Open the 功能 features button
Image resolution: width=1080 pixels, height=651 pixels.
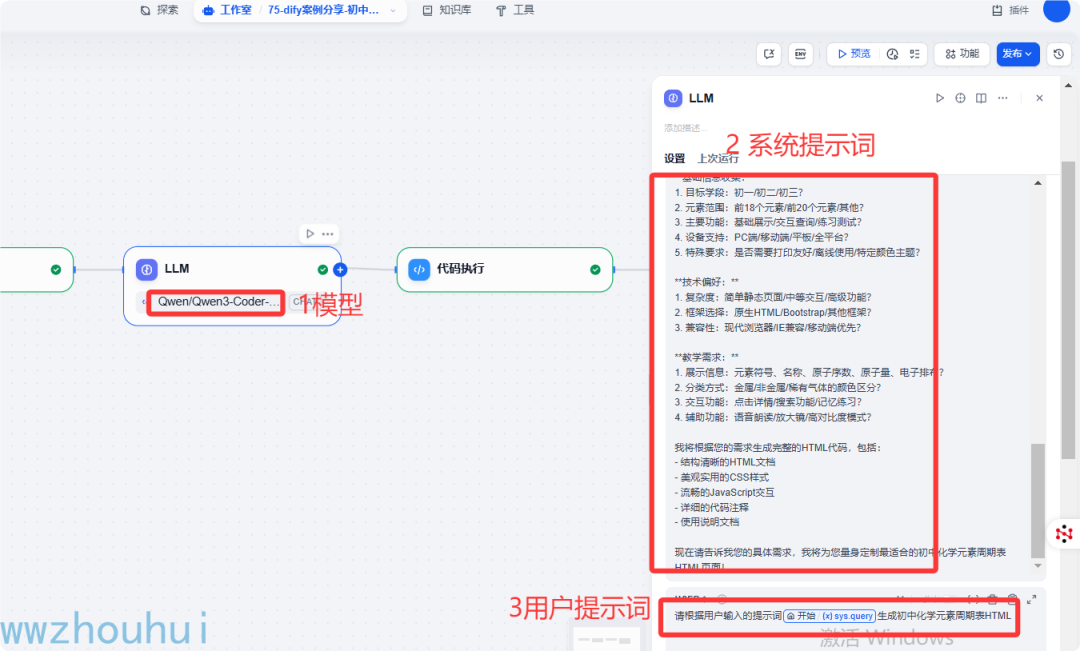[962, 54]
